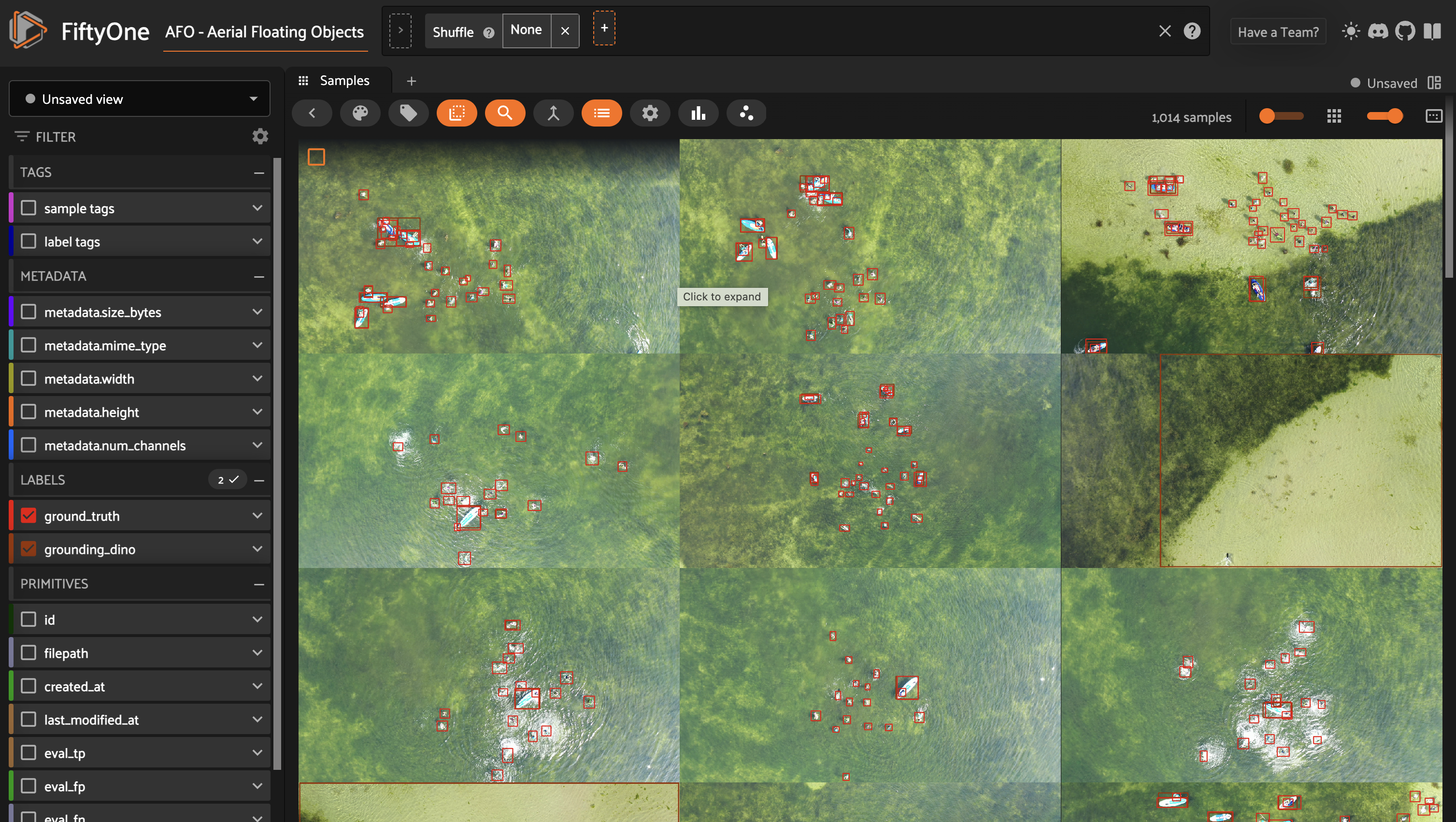Click the FILTER sidebar settings gear
The height and width of the screenshot is (822, 1456).
tap(259, 137)
